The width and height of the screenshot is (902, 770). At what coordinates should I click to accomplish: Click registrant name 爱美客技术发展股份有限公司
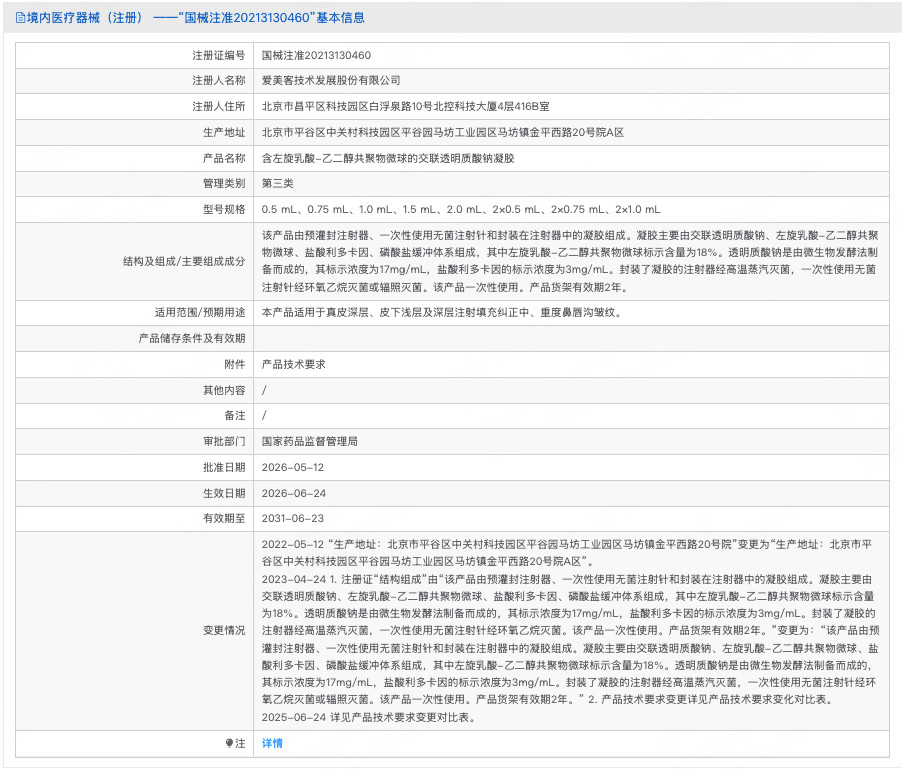pos(331,81)
